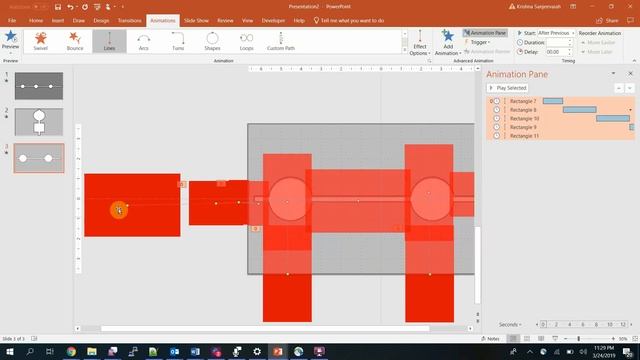Viewport: 640px width, 360px height.
Task: Open the Effect Options menu
Action: 420,42
